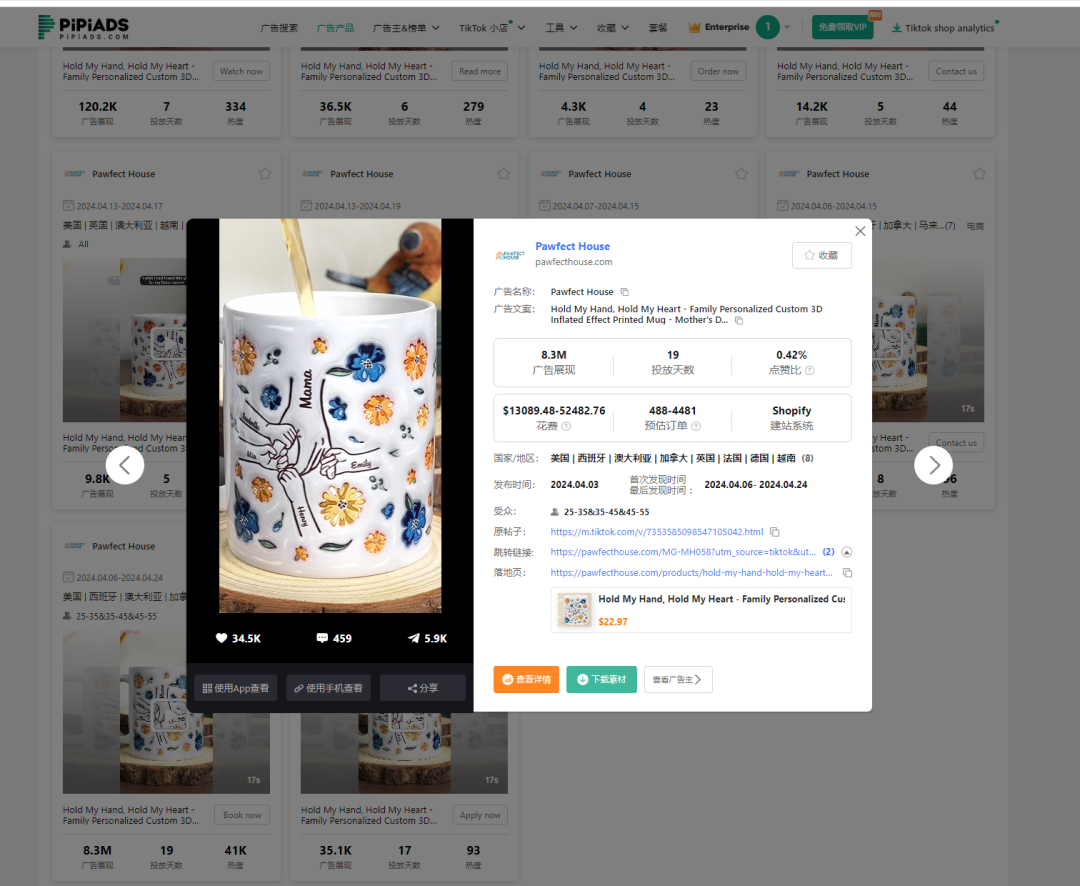Click the help icon next to estimated orders

point(696,426)
